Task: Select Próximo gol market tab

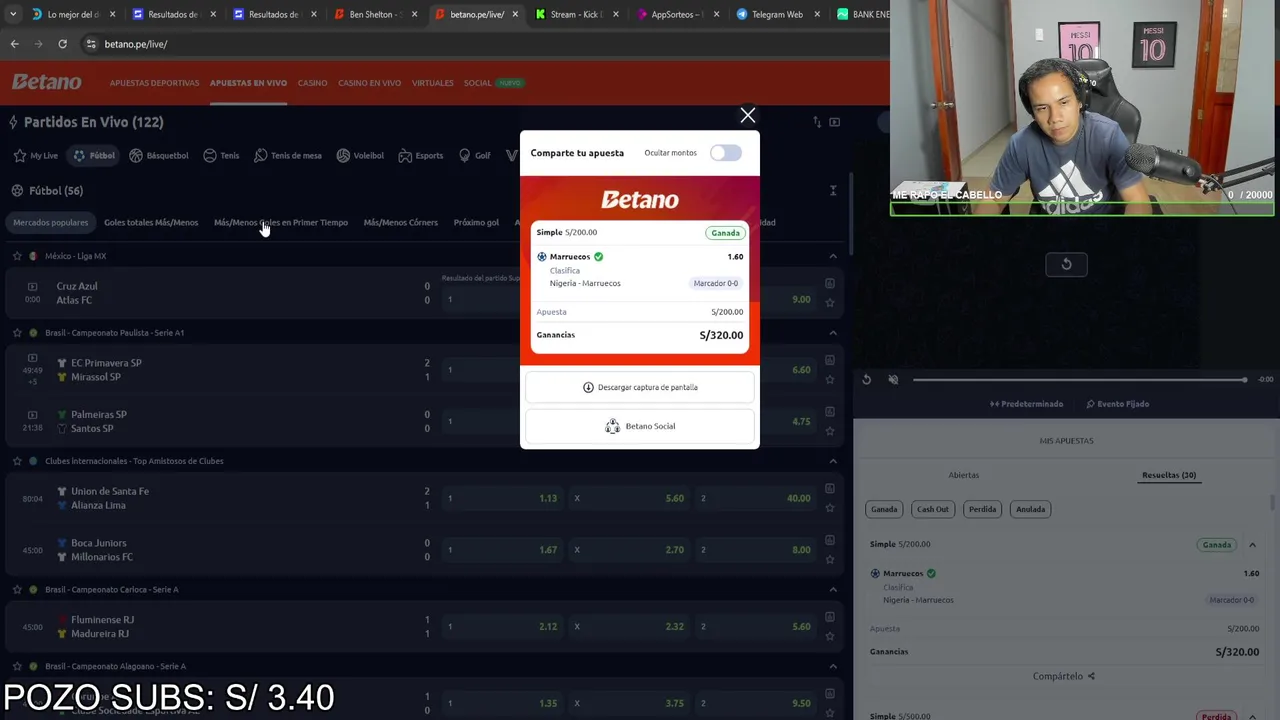Action: 476,222
